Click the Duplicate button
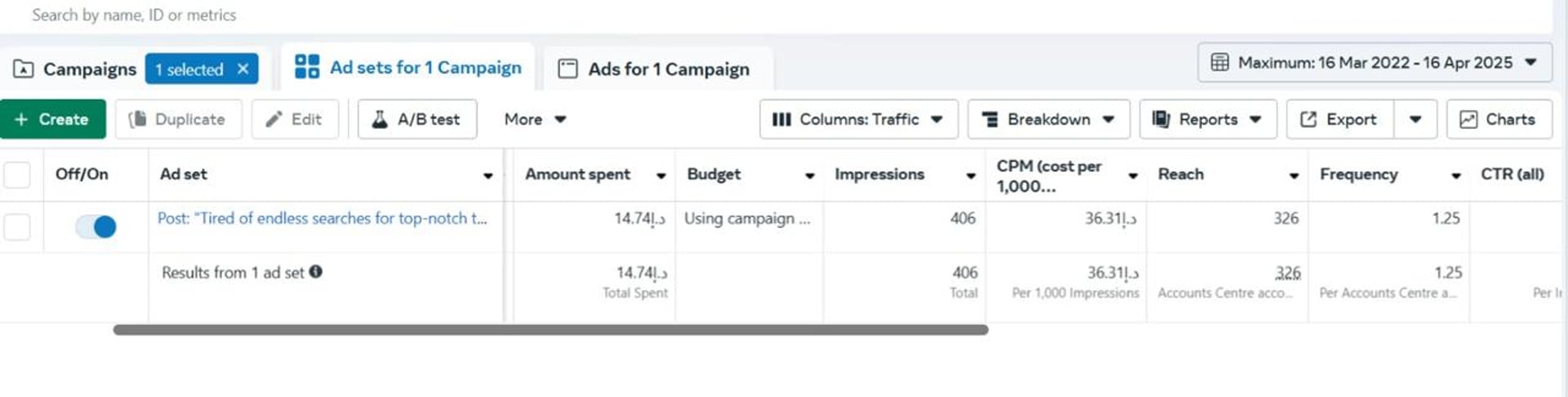Viewport: 1568px width, 397px height. (x=177, y=119)
